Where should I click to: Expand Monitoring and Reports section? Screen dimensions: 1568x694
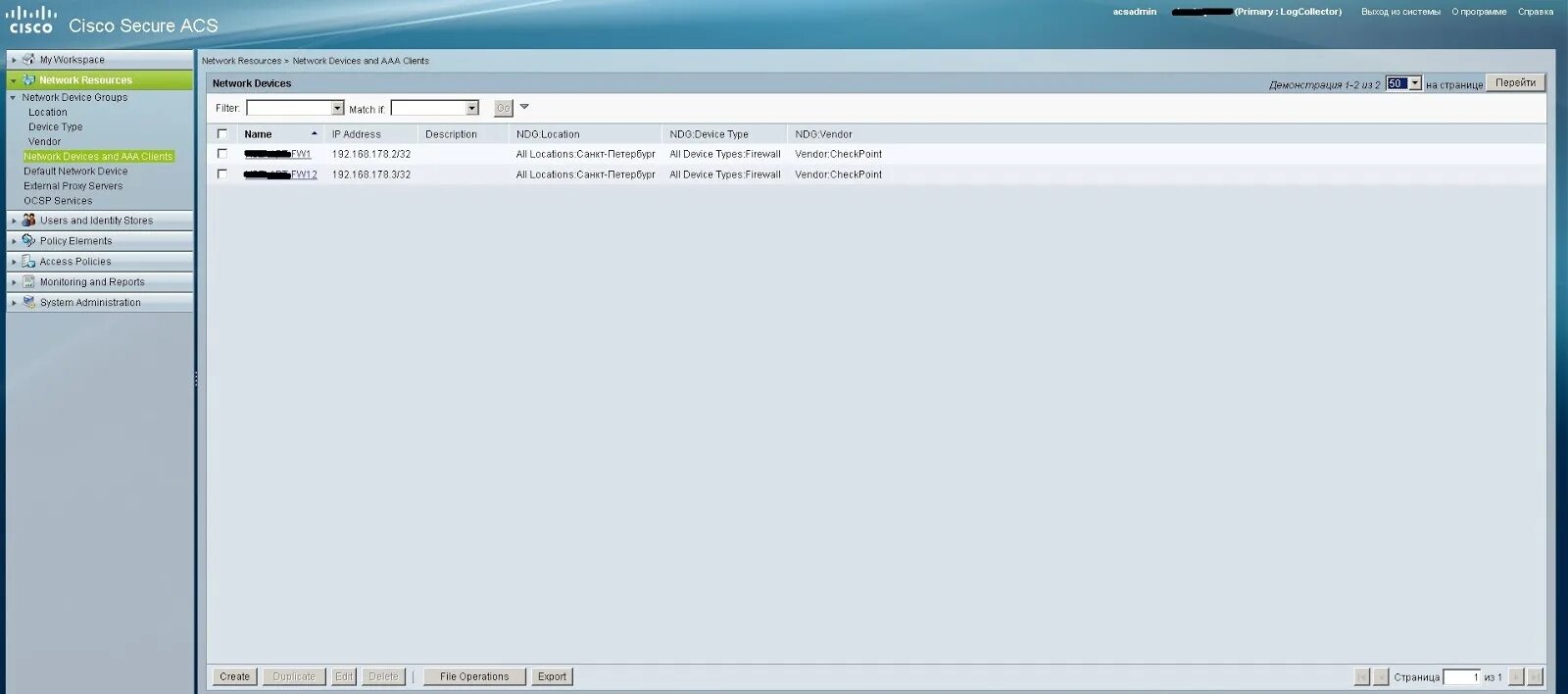pyautogui.click(x=14, y=282)
